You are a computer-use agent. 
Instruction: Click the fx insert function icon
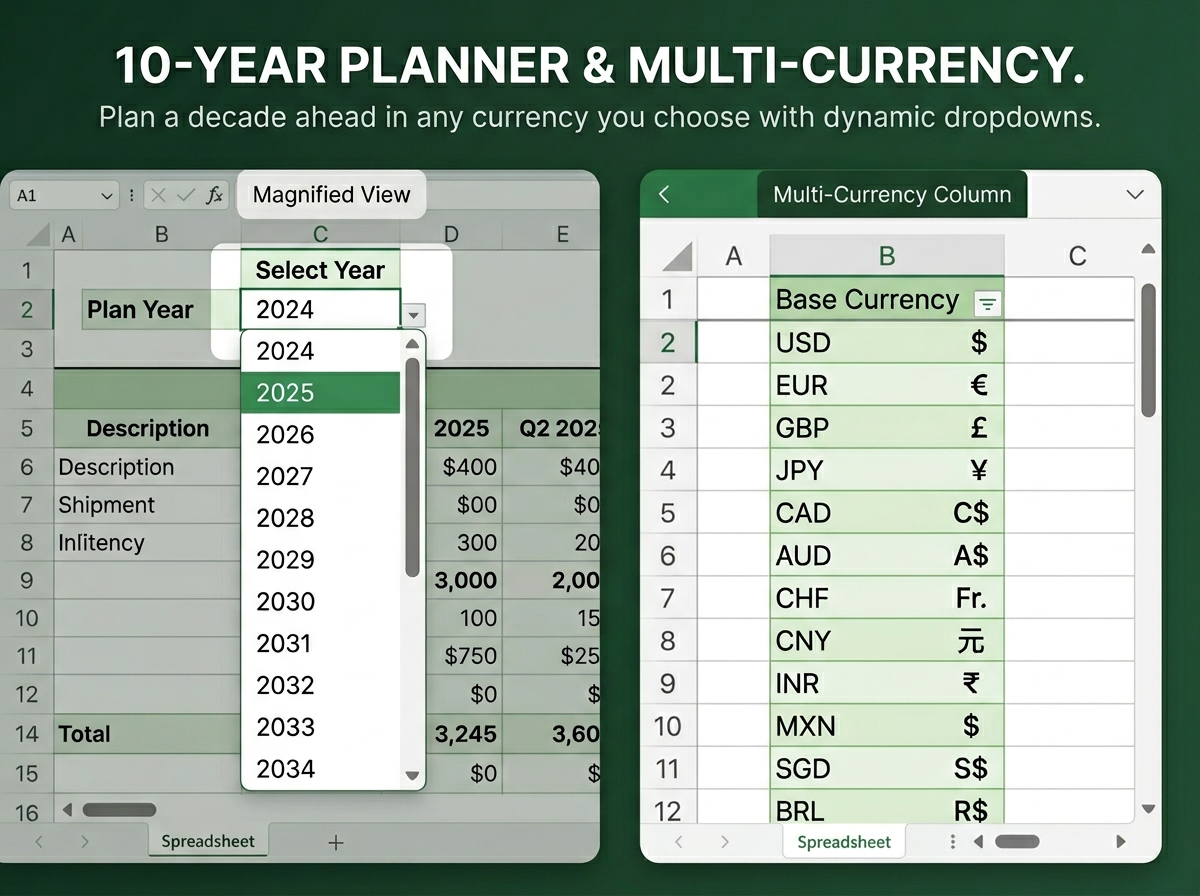click(x=214, y=196)
